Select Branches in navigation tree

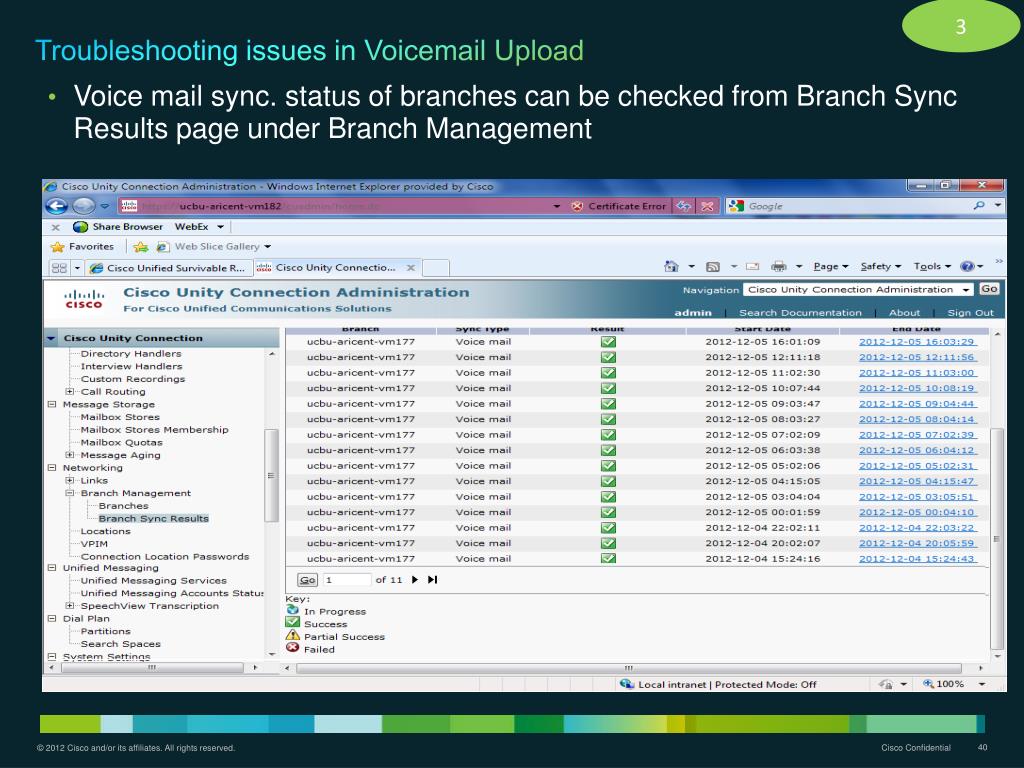pyautogui.click(x=123, y=506)
